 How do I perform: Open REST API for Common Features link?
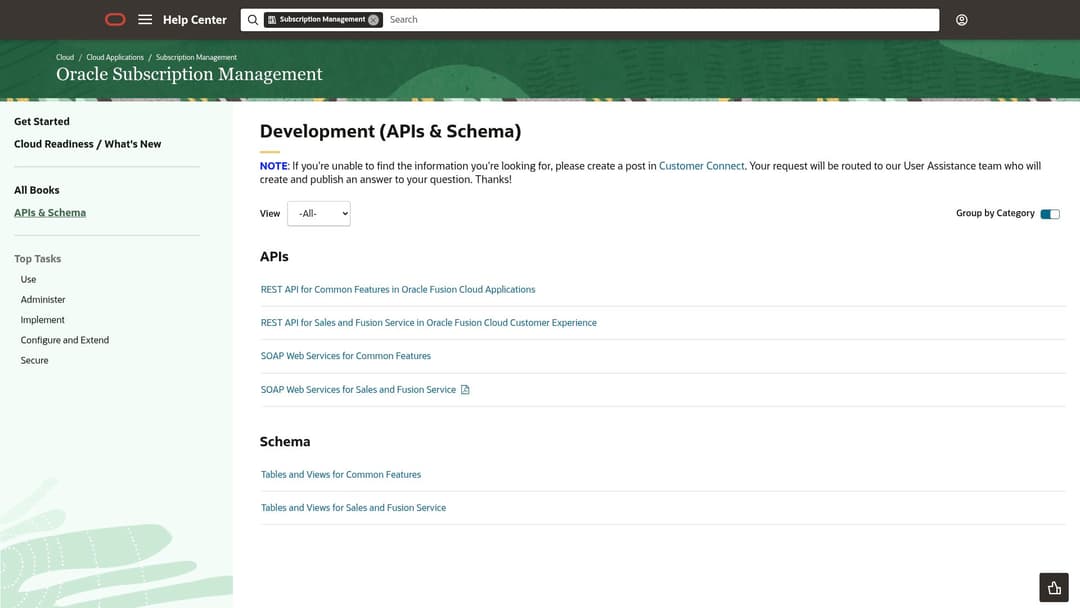click(x=397, y=290)
